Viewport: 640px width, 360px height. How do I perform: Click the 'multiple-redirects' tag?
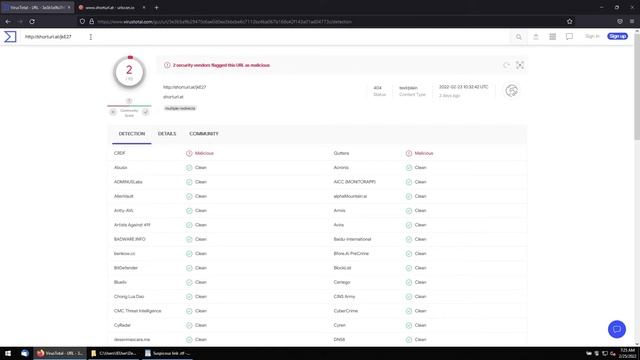click(x=180, y=108)
